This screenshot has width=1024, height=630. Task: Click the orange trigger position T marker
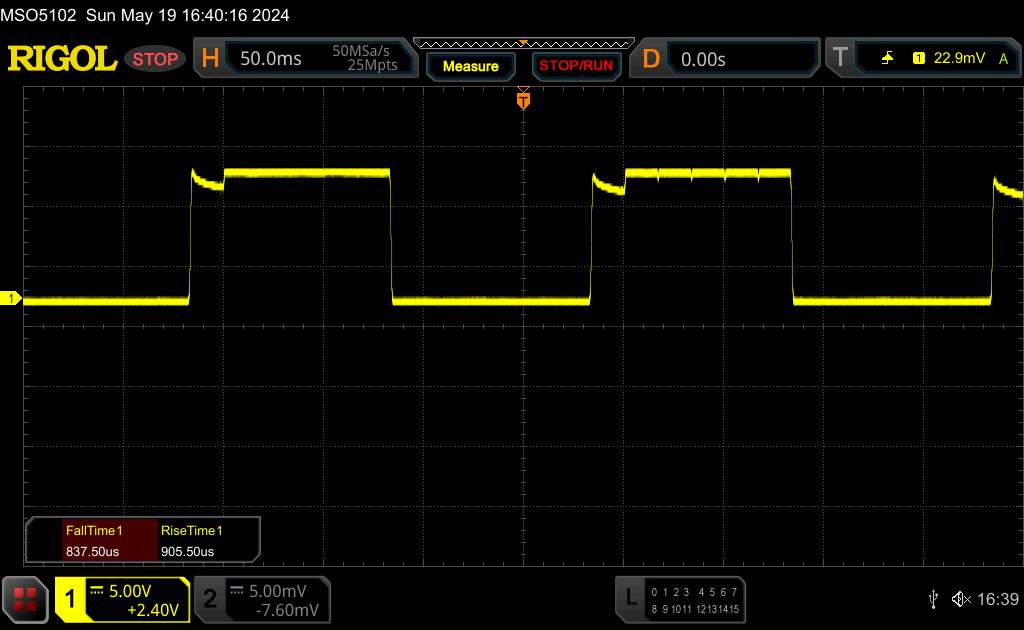coord(523,99)
